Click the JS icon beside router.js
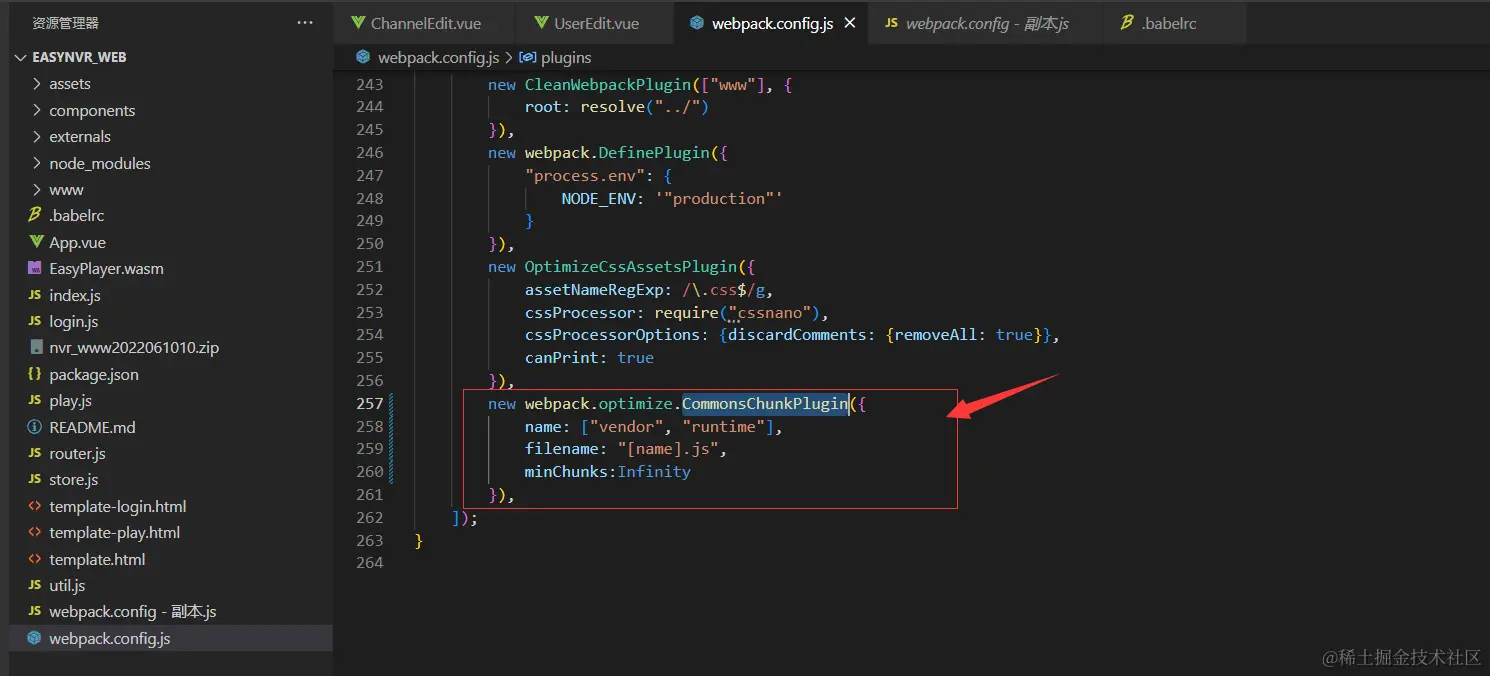This screenshot has height=676, width=1490. [x=34, y=453]
